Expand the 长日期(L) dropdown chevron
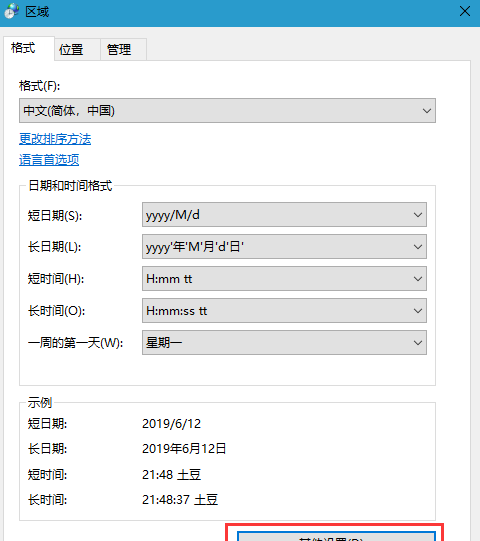 pyautogui.click(x=418, y=247)
